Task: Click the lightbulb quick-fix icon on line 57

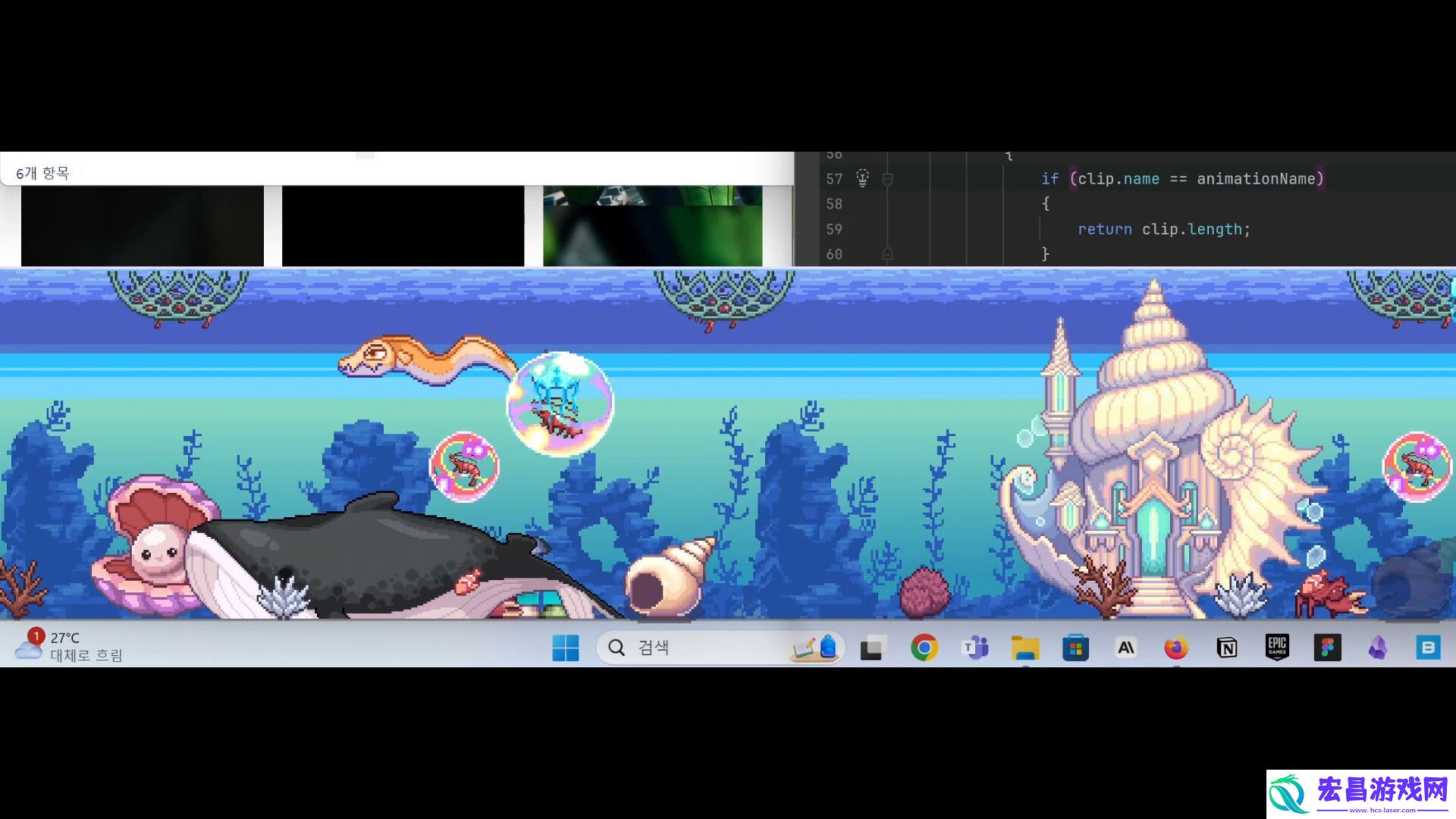Action: click(x=862, y=178)
